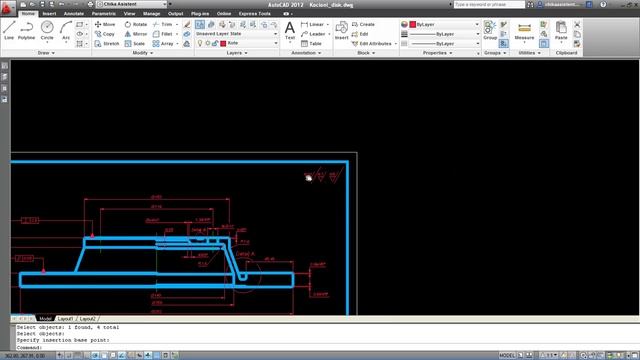Viewport: 640px width, 360px height.
Task: Toggle freeze sun icon for Kote layer
Action: 208,43
